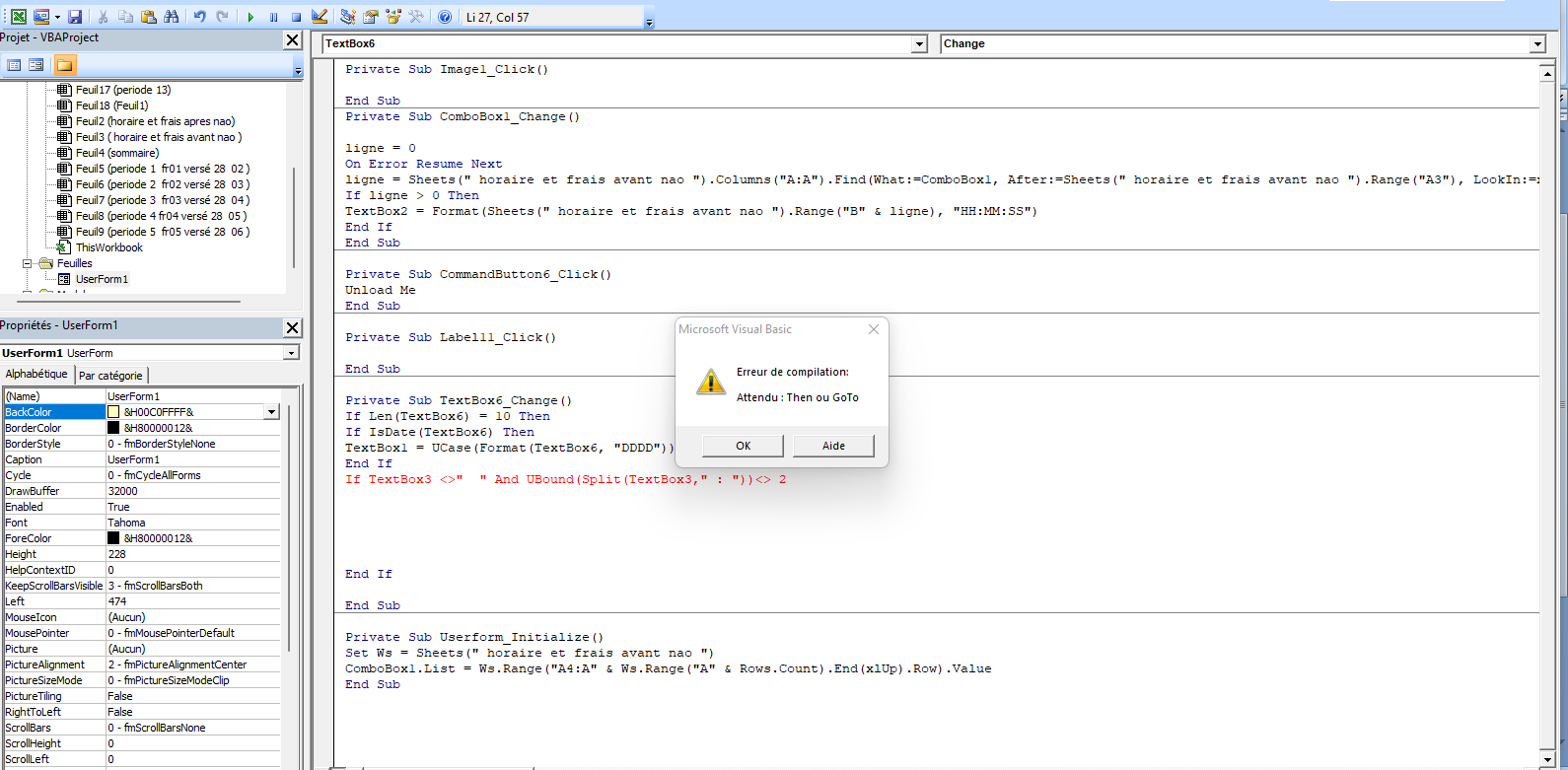Click the View Code icon in Project panel
The image size is (1568, 770).
[x=14, y=65]
